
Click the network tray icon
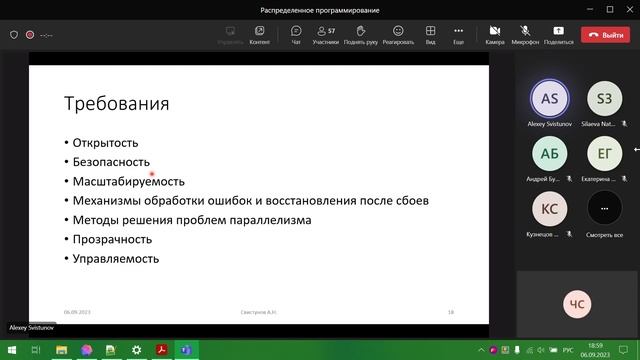(529, 350)
